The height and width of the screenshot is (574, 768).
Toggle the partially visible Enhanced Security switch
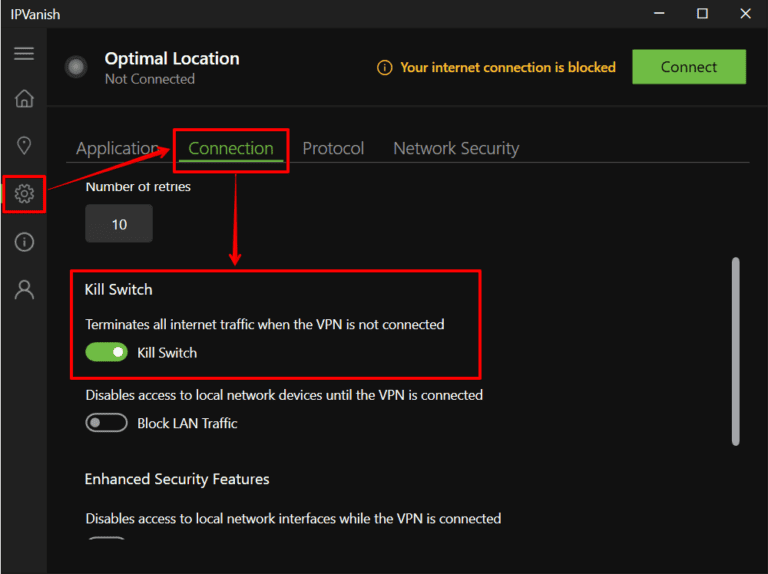(x=106, y=541)
